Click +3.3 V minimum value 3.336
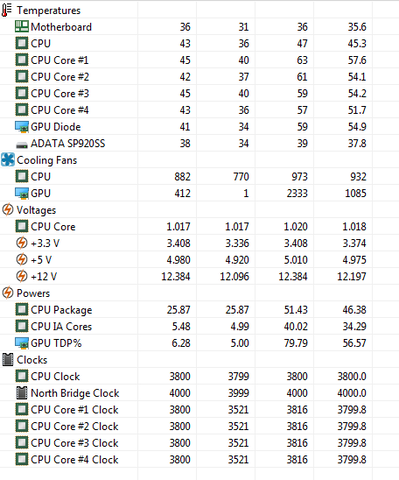Viewport: 399px width, 480px height. tap(237, 243)
